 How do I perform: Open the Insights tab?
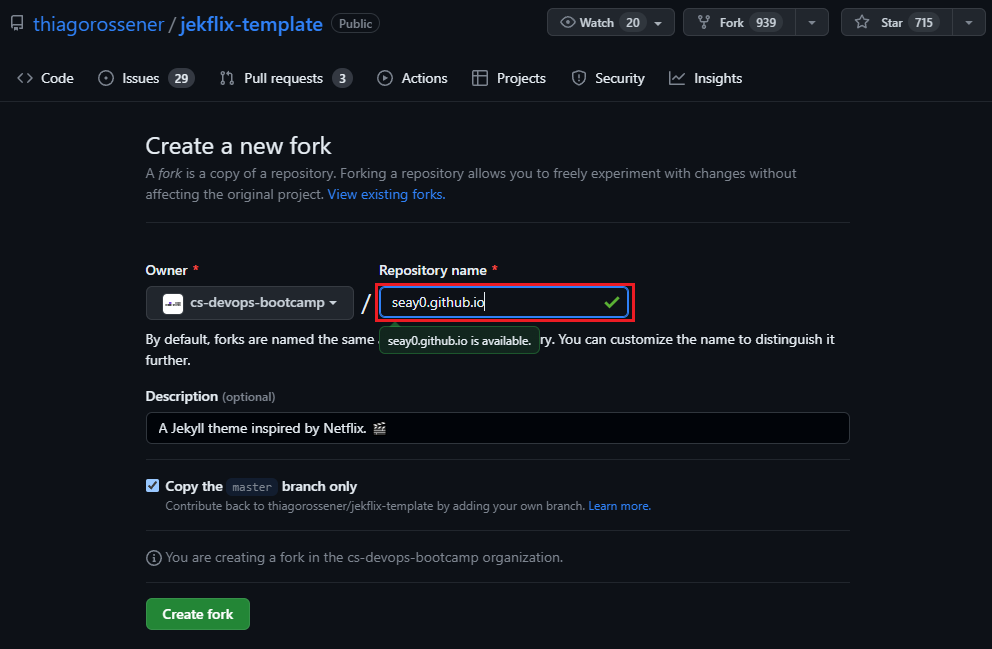(705, 78)
